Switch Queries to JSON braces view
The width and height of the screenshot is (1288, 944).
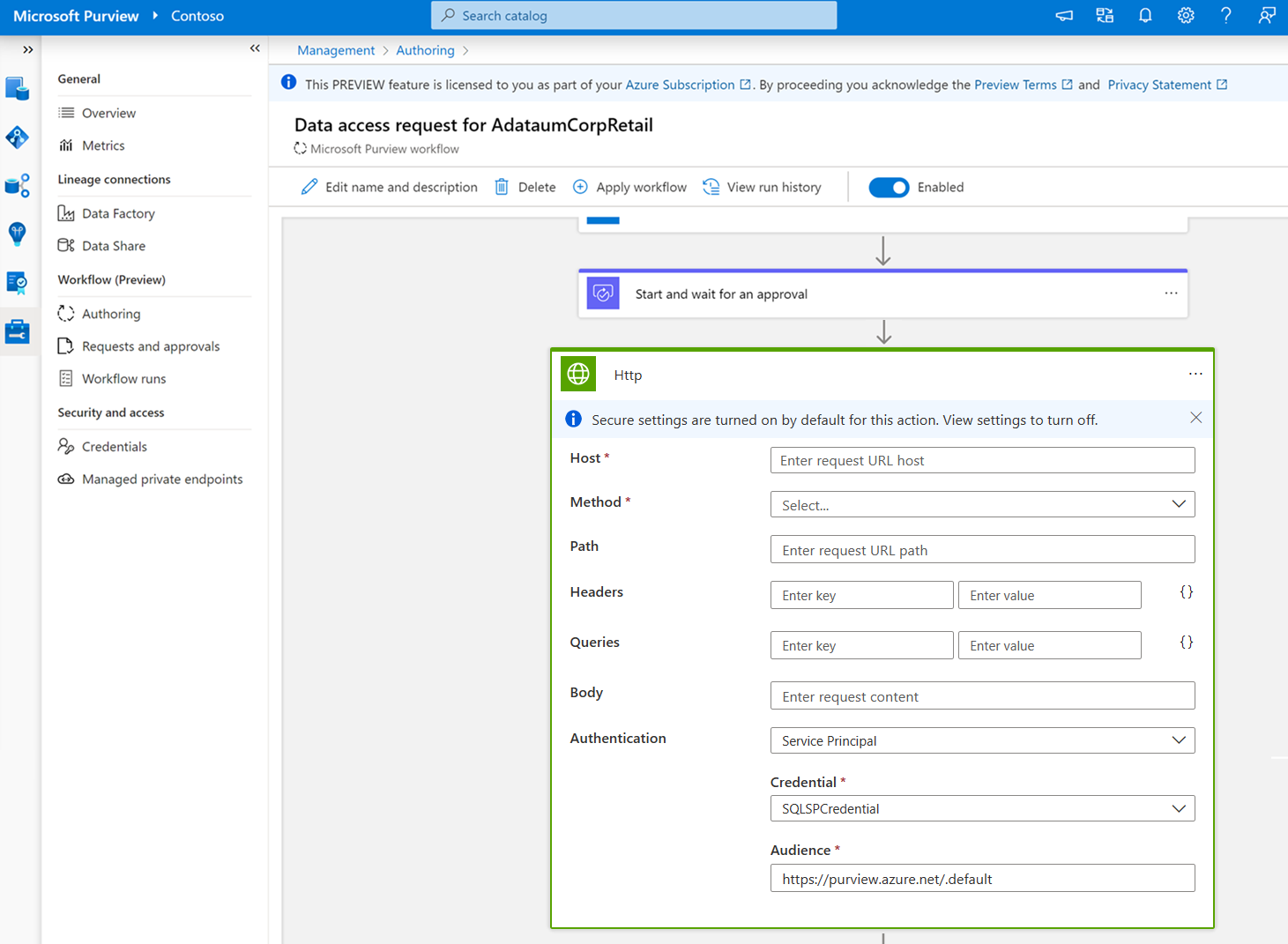click(x=1187, y=643)
